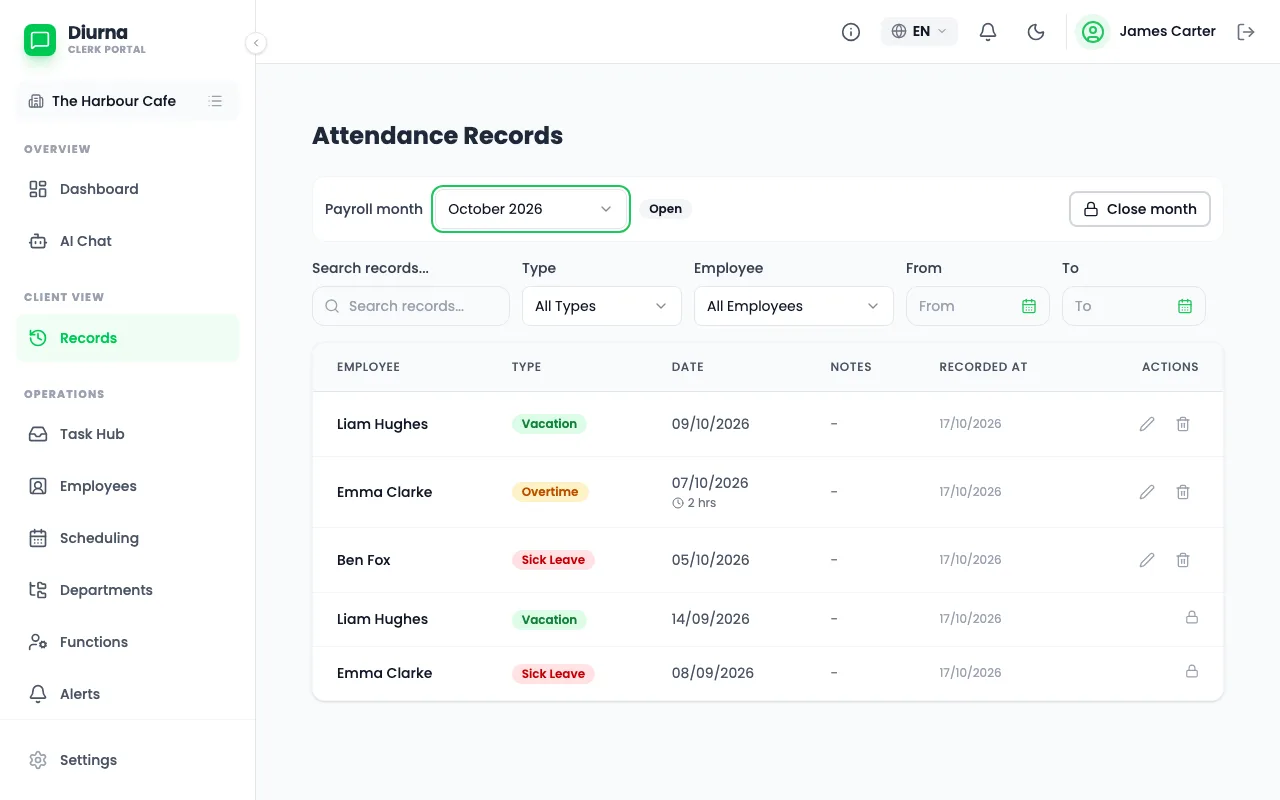
Task: Switch company via The Harbour Cafe selector
Action: click(x=128, y=101)
